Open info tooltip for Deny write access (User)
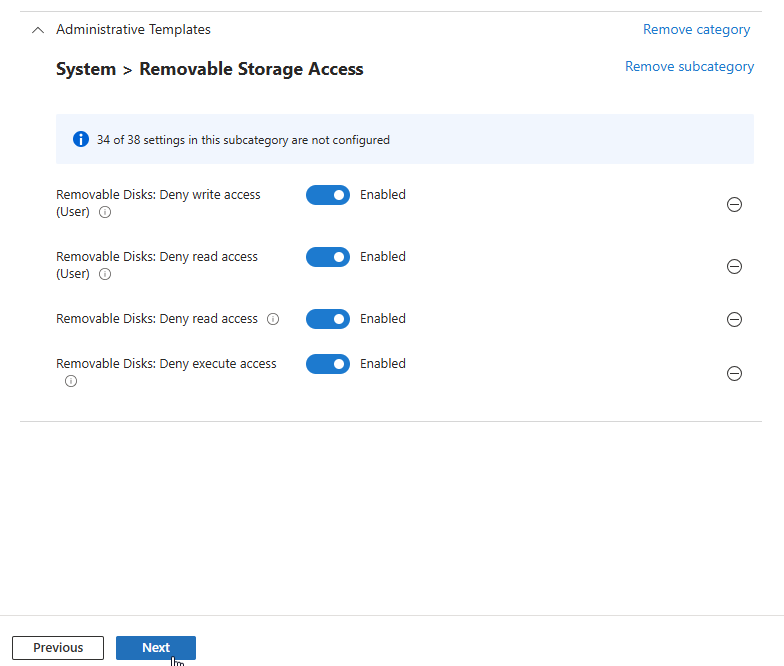 coord(105,212)
